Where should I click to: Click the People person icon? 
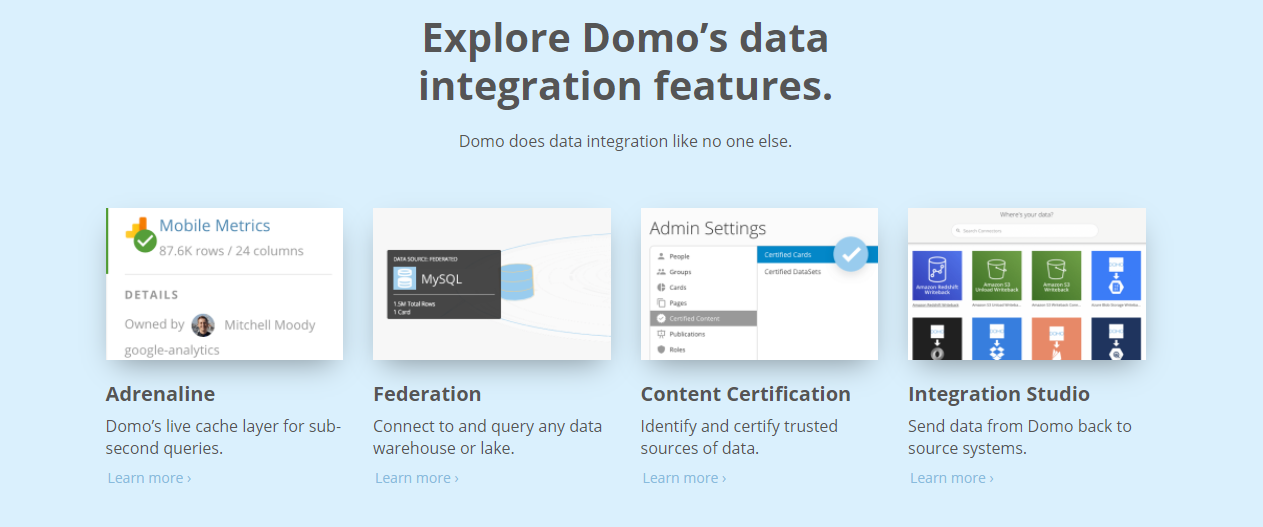(x=661, y=256)
